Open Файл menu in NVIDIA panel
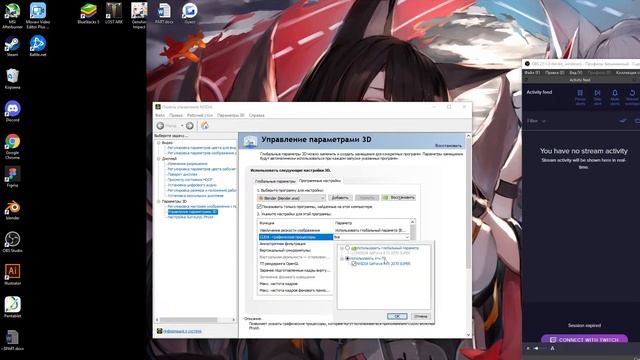This screenshot has width=640, height=360. click(x=160, y=116)
